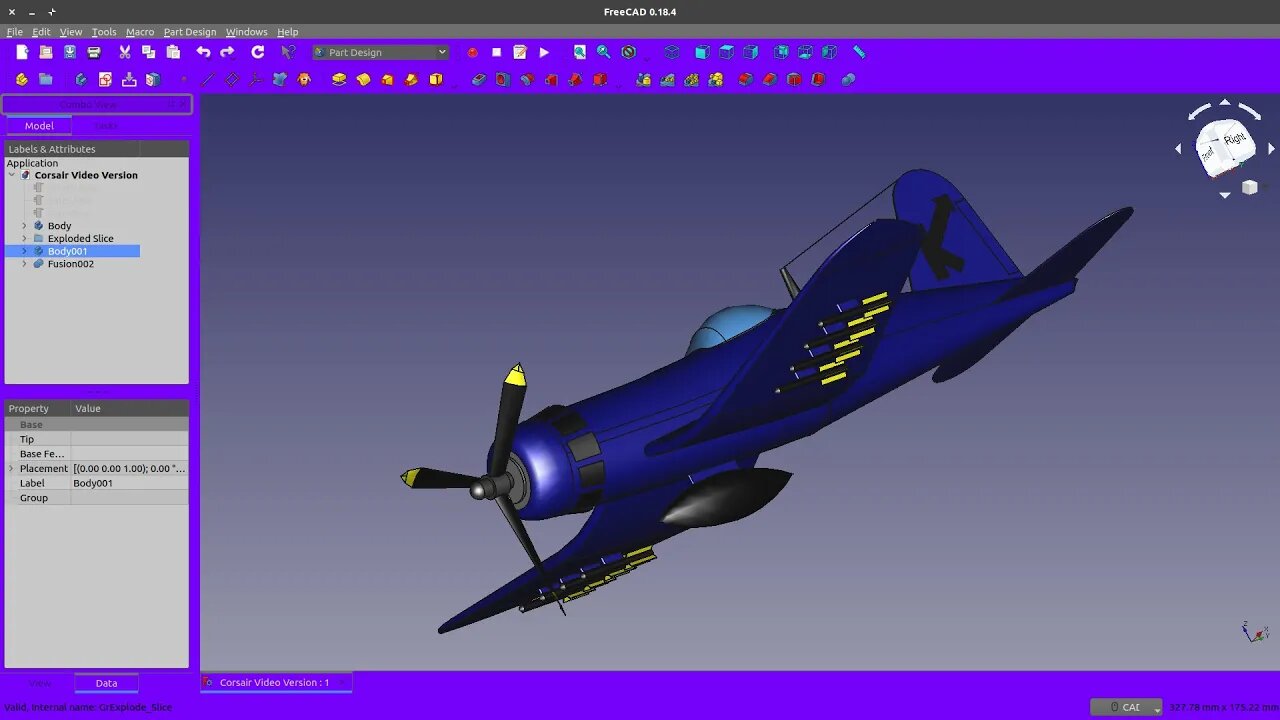Expand the Exploded Slice folder
The image size is (1280, 720).
tap(24, 239)
